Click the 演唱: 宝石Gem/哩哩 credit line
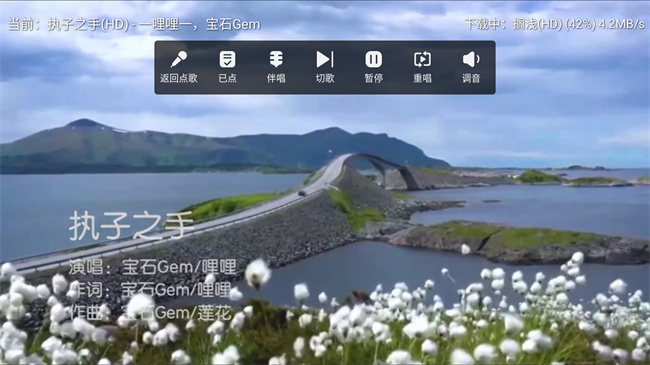650x365 pixels. pos(153,267)
